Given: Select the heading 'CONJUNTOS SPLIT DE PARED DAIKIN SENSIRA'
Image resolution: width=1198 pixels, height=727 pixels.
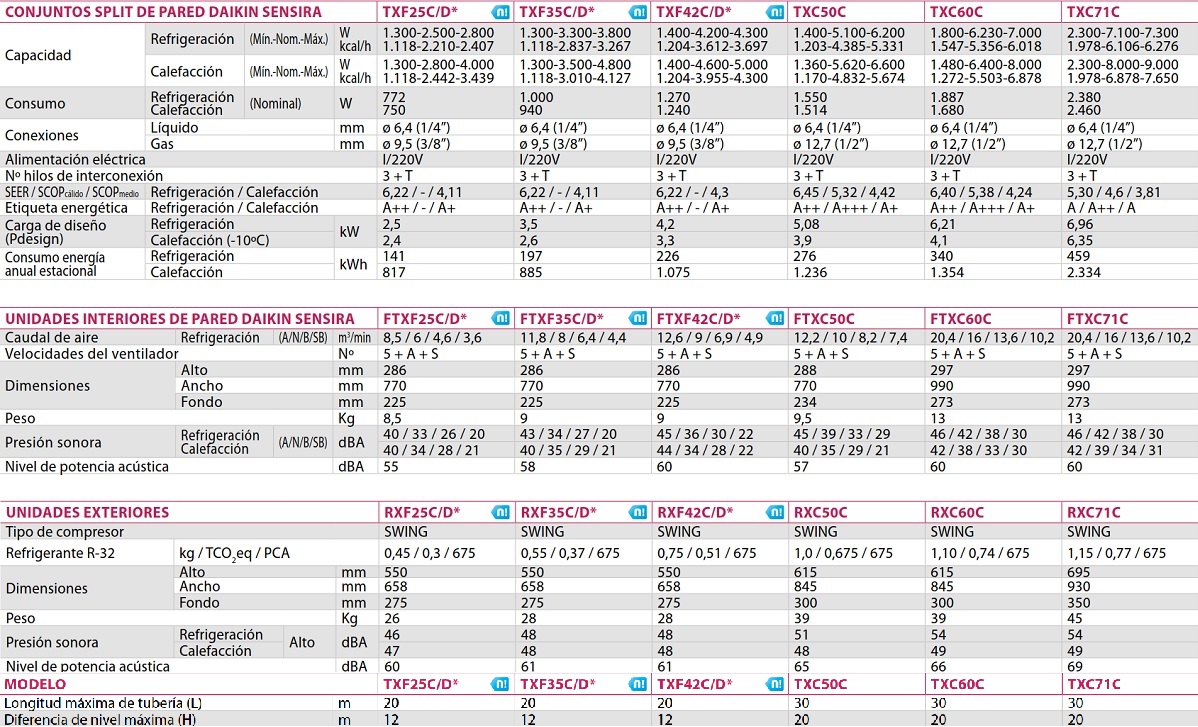Looking at the screenshot, I should point(164,12).
